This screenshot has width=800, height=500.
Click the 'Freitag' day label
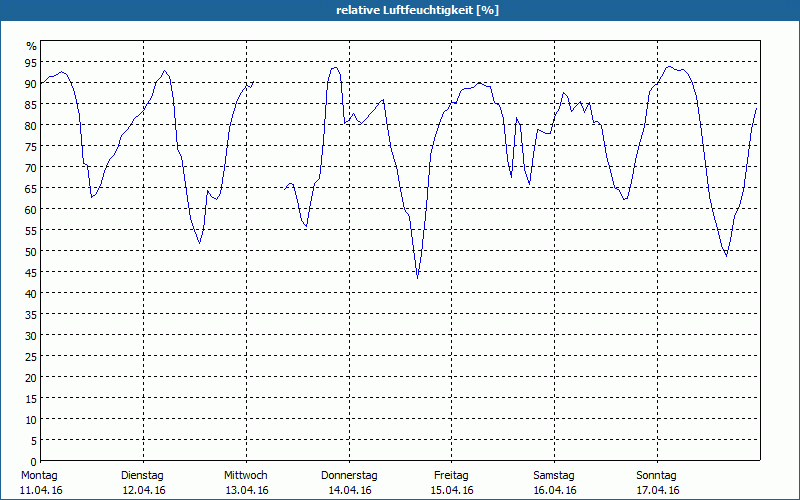pyautogui.click(x=452, y=475)
